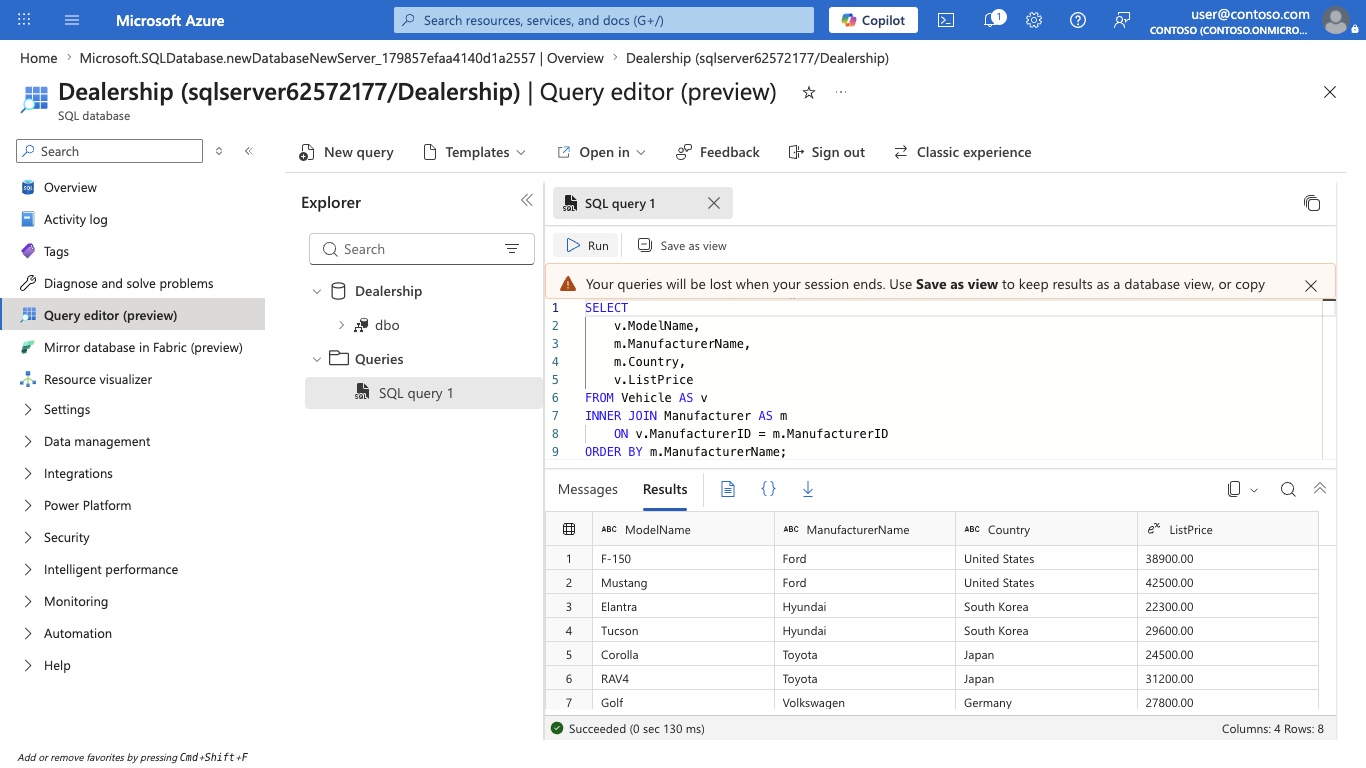Click the grid select-all icon in results header

pyautogui.click(x=569, y=529)
